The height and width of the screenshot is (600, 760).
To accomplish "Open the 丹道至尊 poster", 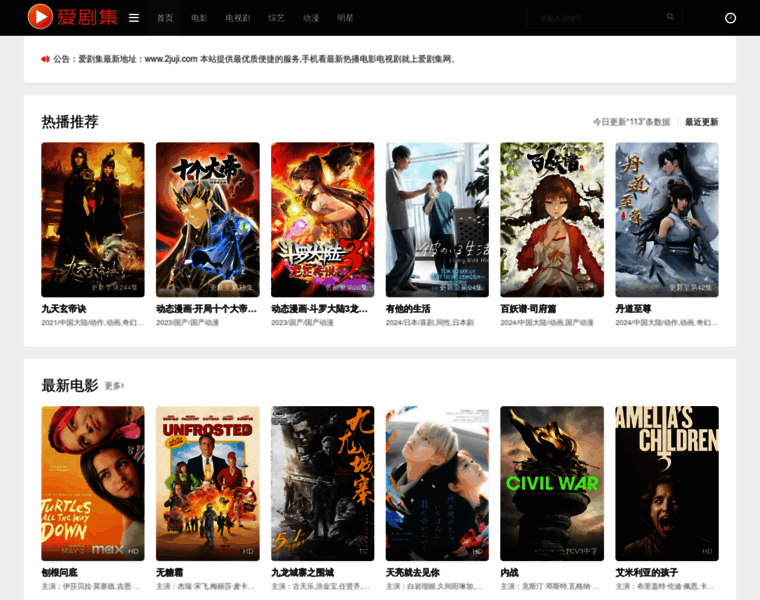I will [x=667, y=220].
